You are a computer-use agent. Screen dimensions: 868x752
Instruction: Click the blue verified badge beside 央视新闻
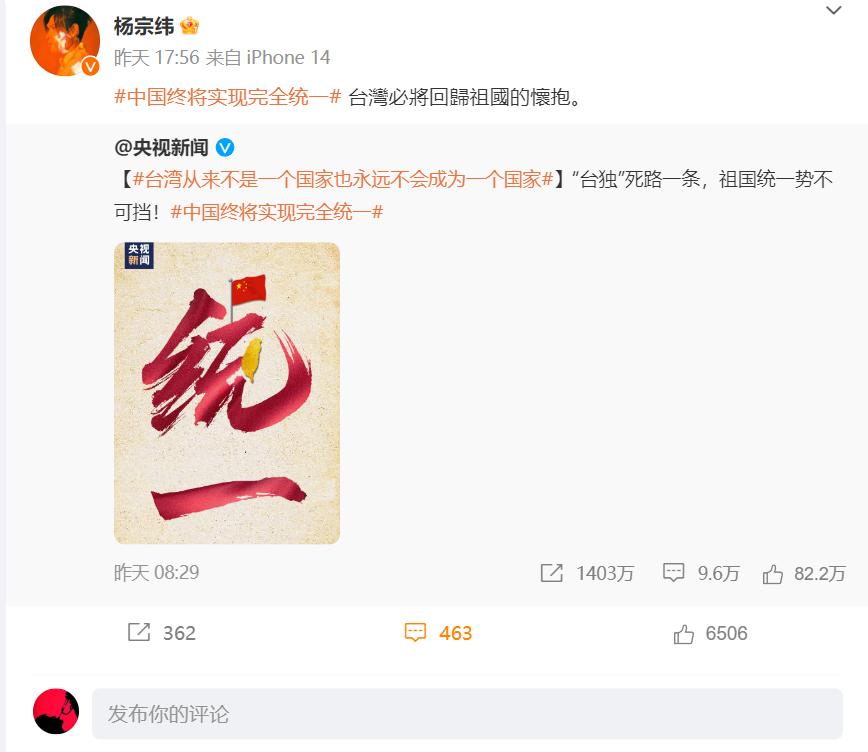click(224, 147)
